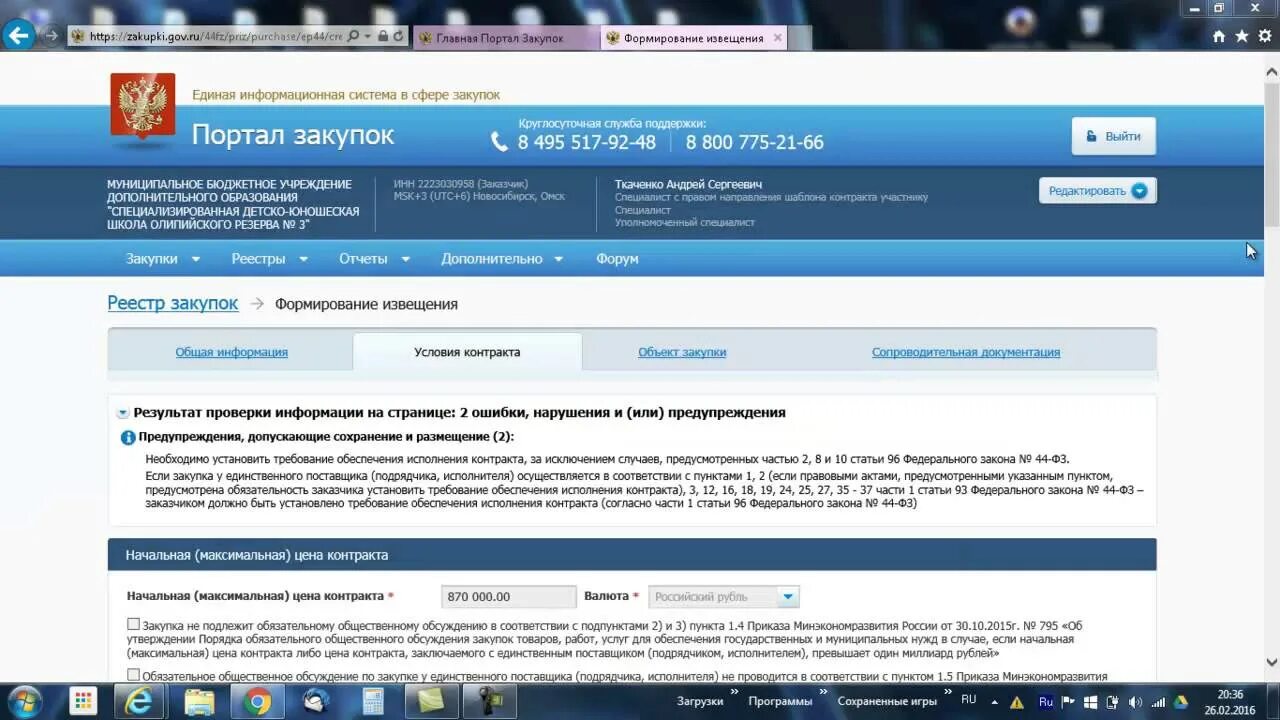Click the security lock icon in the address bar
Viewport: 1280px width, 720px height.
pyautogui.click(x=383, y=36)
